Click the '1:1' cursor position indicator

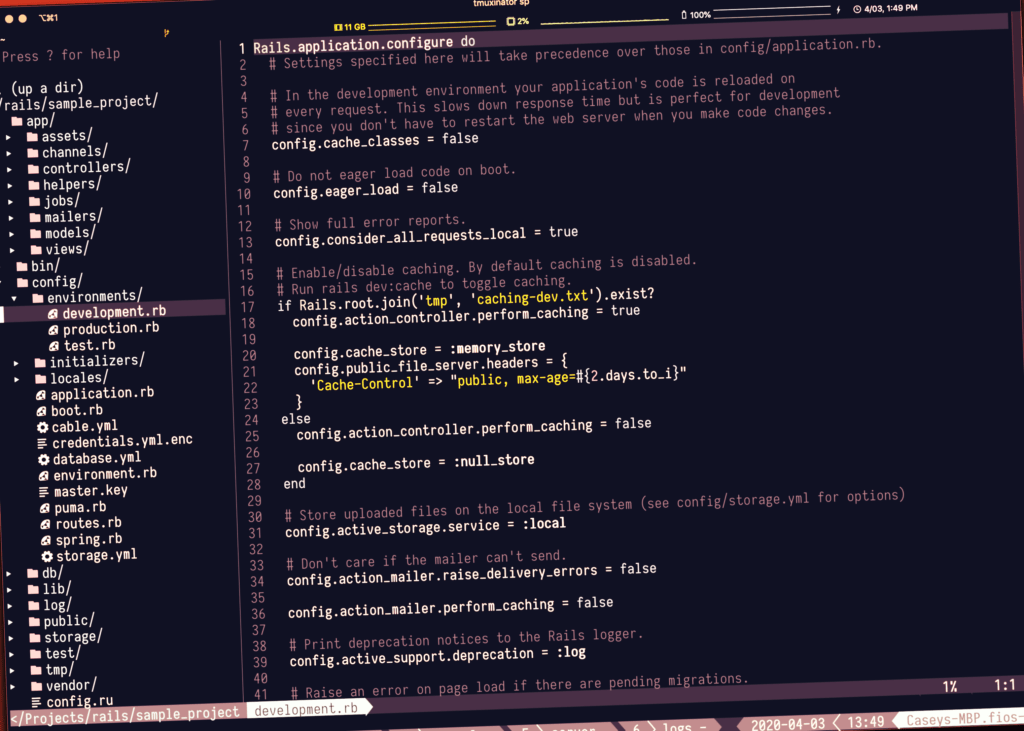(1004, 685)
